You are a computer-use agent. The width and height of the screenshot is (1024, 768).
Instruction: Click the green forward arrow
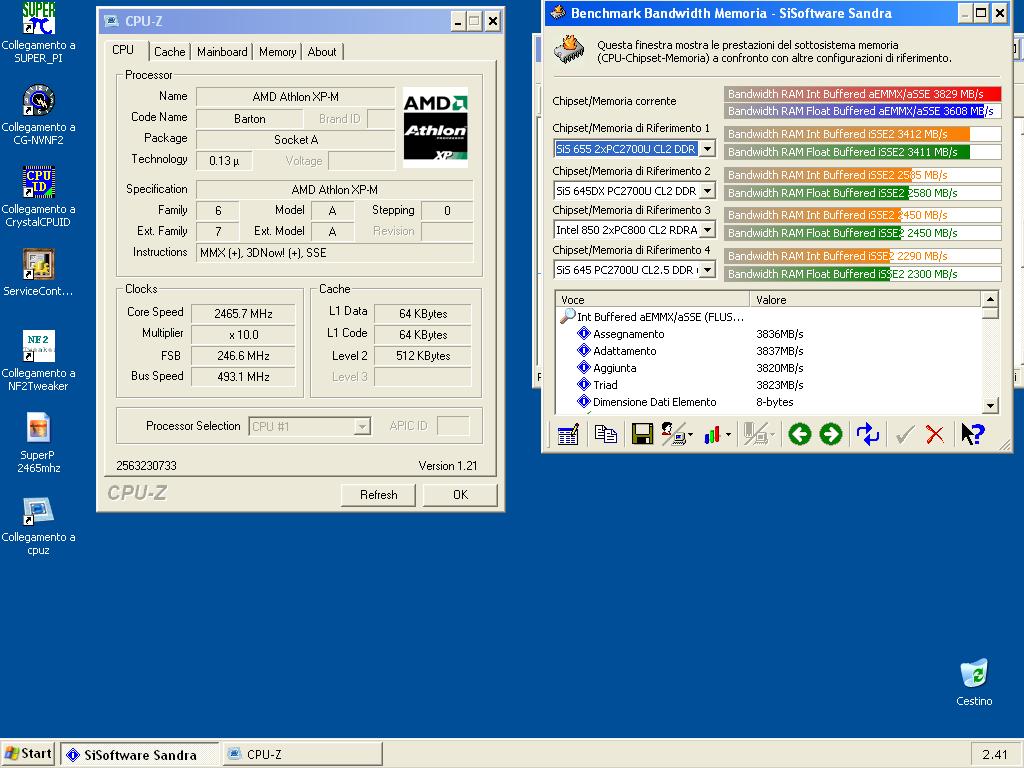[831, 434]
